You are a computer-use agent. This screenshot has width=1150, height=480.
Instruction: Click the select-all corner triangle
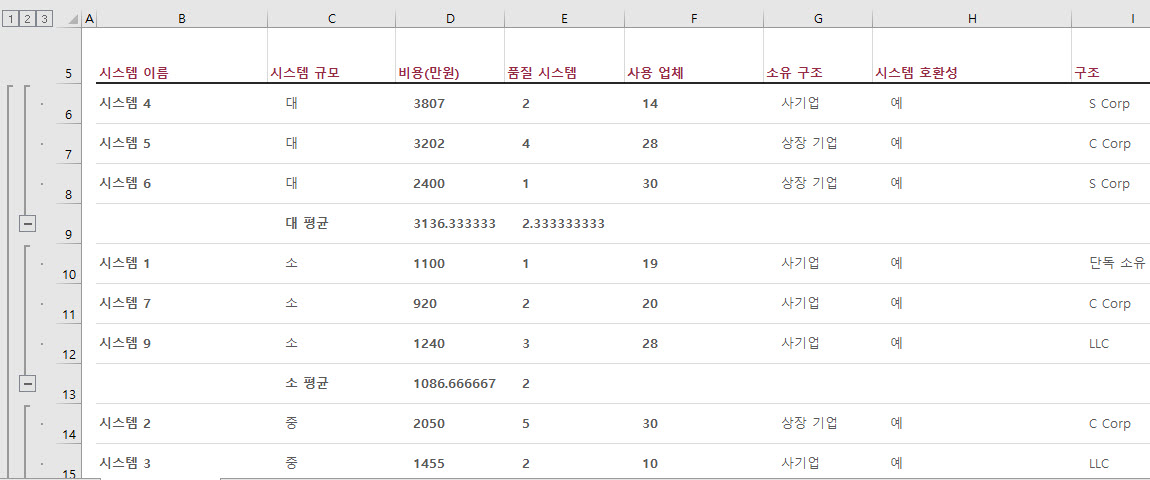click(72, 19)
